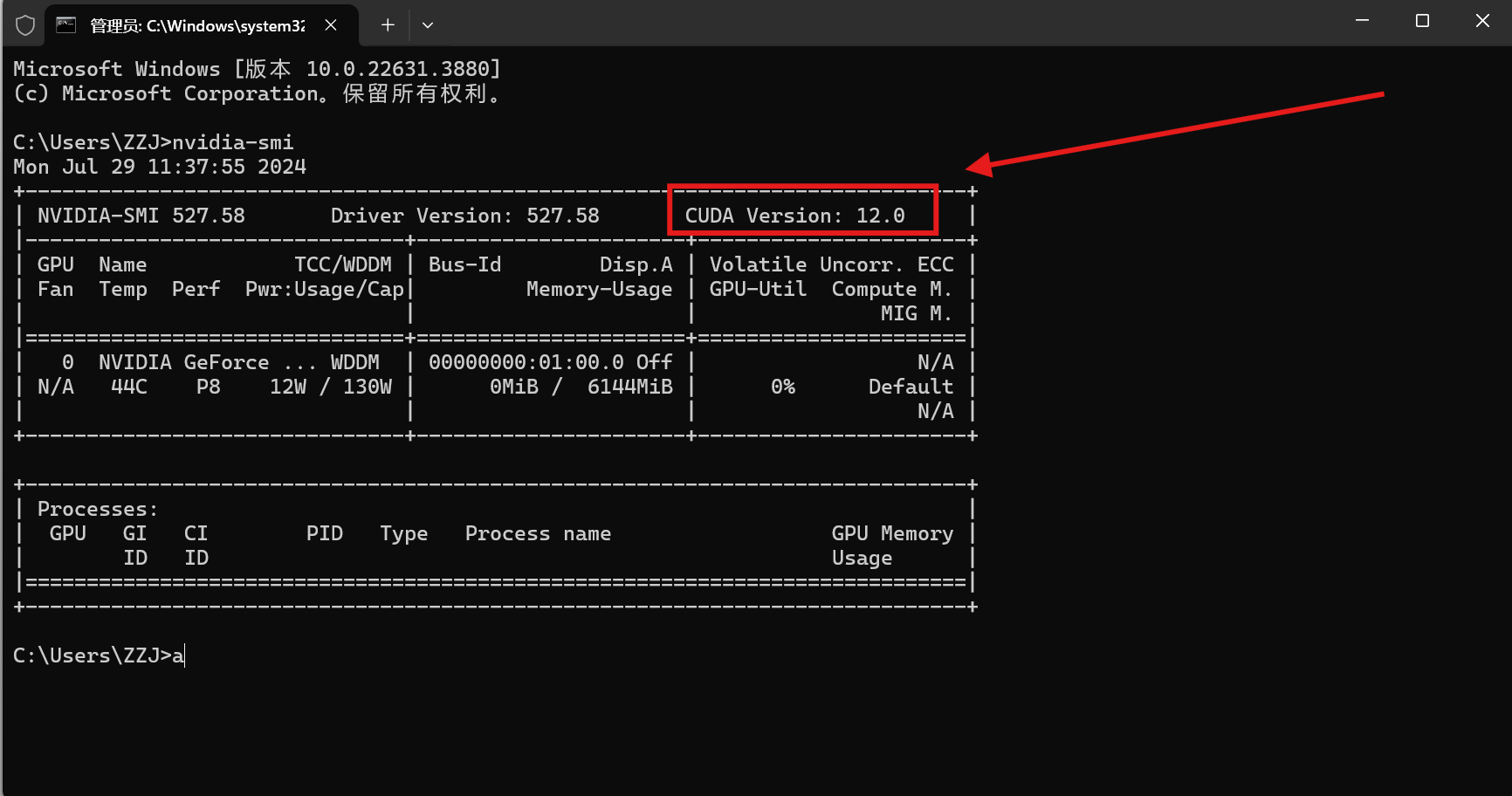The image size is (1512, 796).
Task: Click the '44C' temperature value
Action: tap(129, 387)
